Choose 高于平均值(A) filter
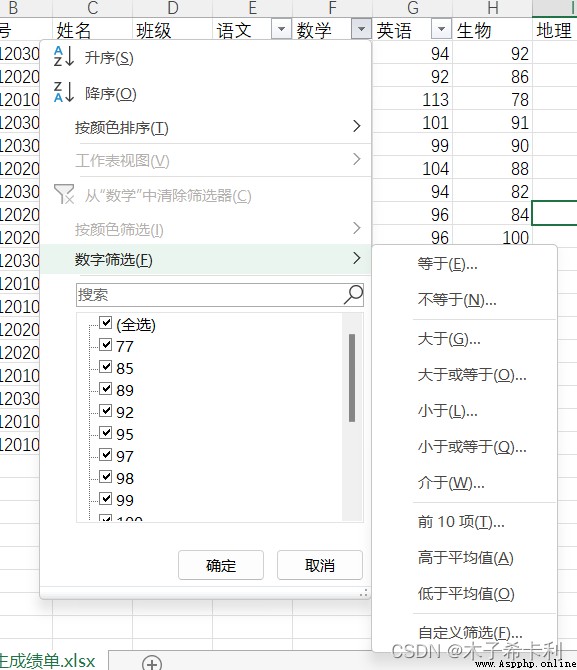Viewport: 577px width, 670px height. [465, 558]
